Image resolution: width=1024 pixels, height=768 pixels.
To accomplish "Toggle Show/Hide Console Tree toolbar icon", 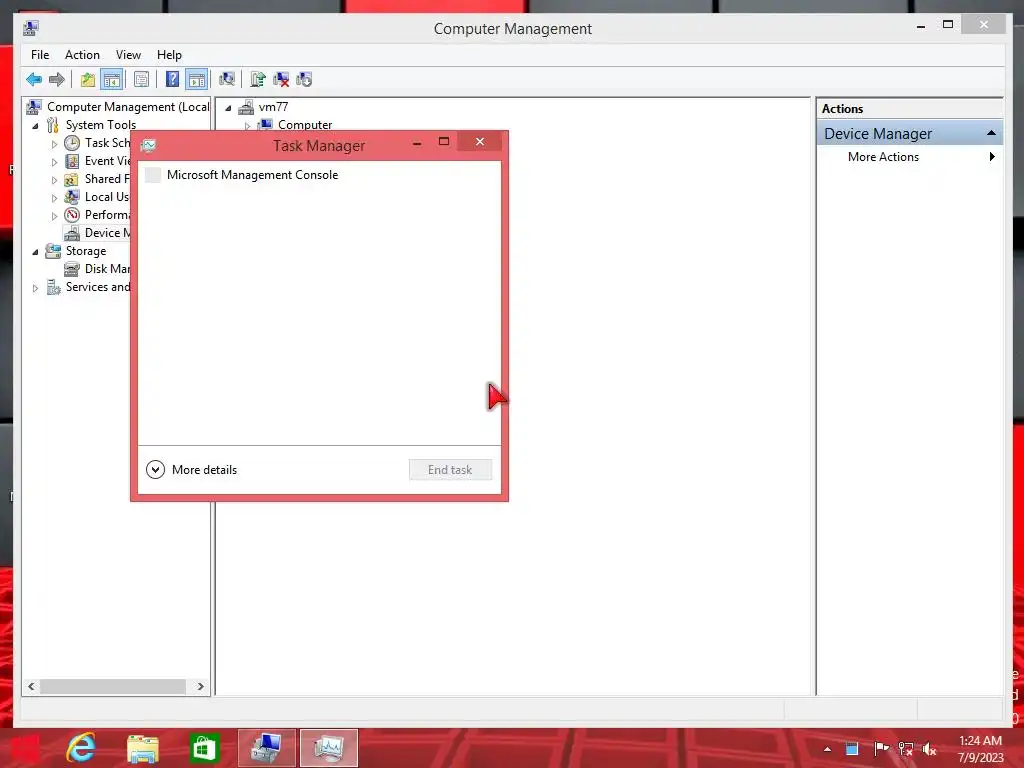I will pos(112,80).
